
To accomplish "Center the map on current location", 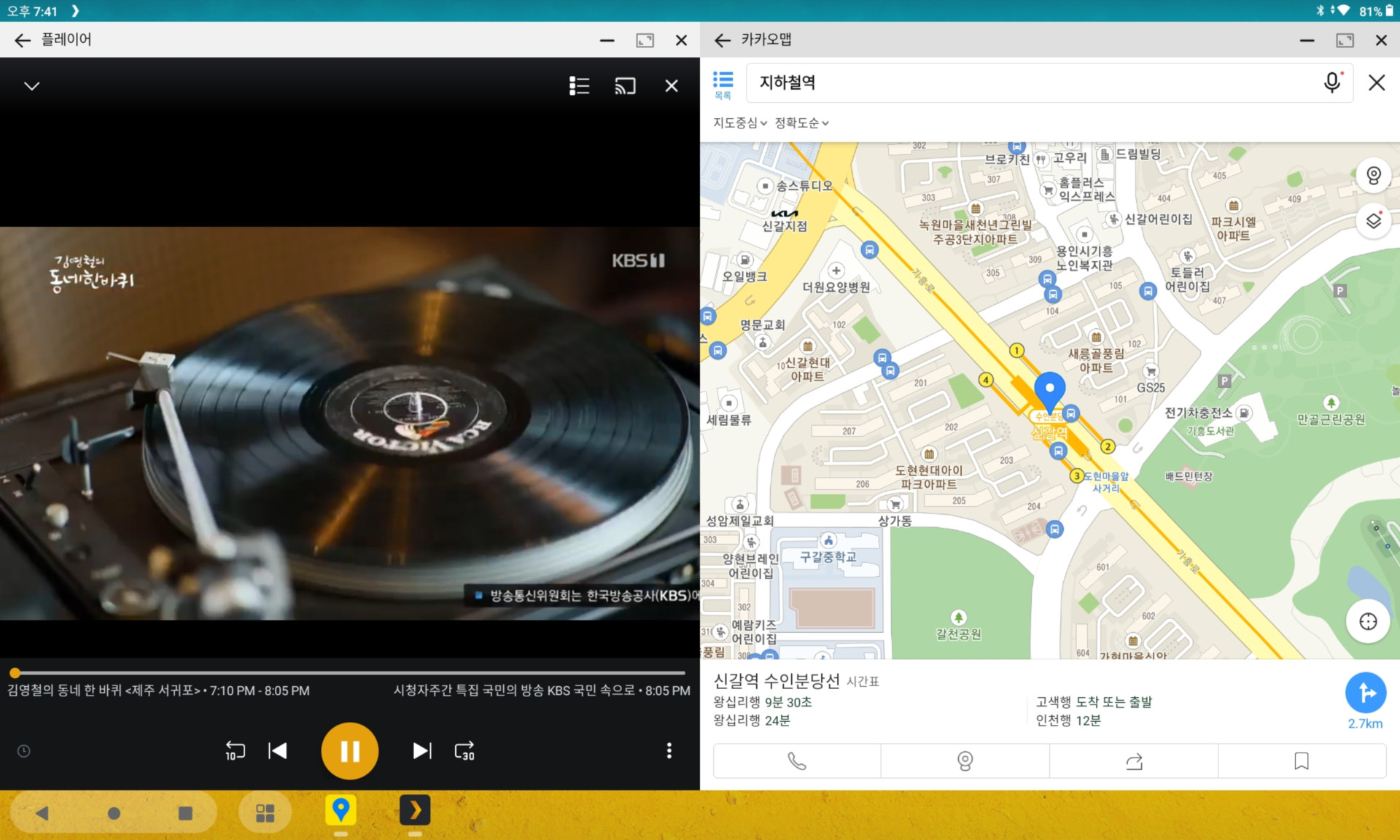I will [x=1368, y=621].
